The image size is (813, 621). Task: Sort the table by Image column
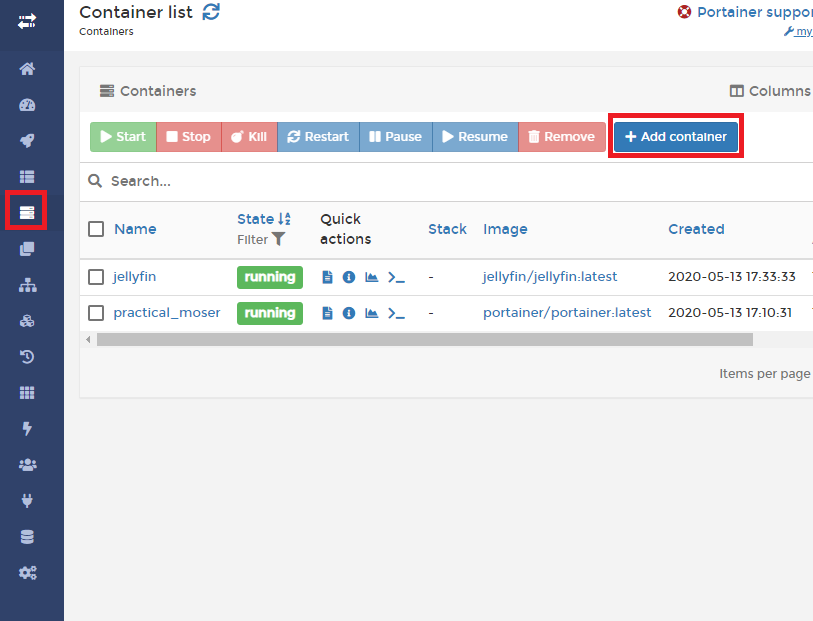click(506, 229)
